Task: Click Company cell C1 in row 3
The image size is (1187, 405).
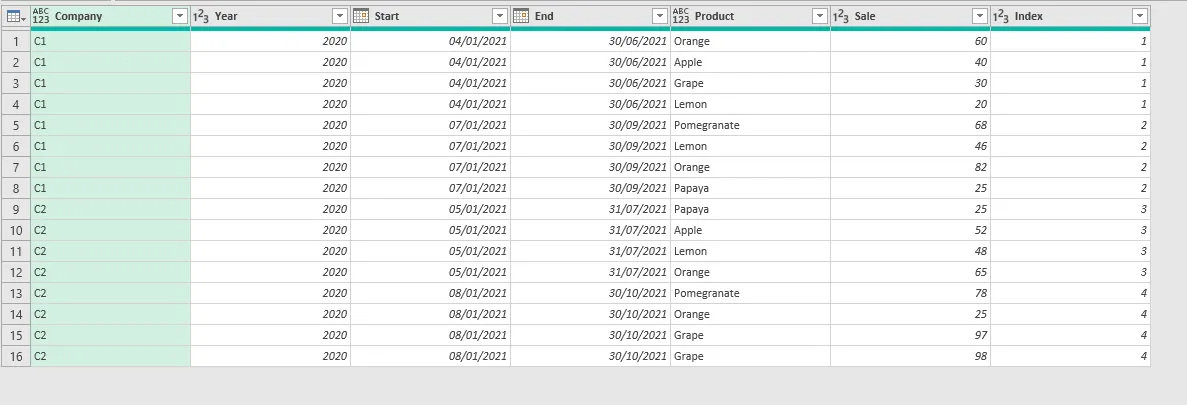Action: (111, 83)
